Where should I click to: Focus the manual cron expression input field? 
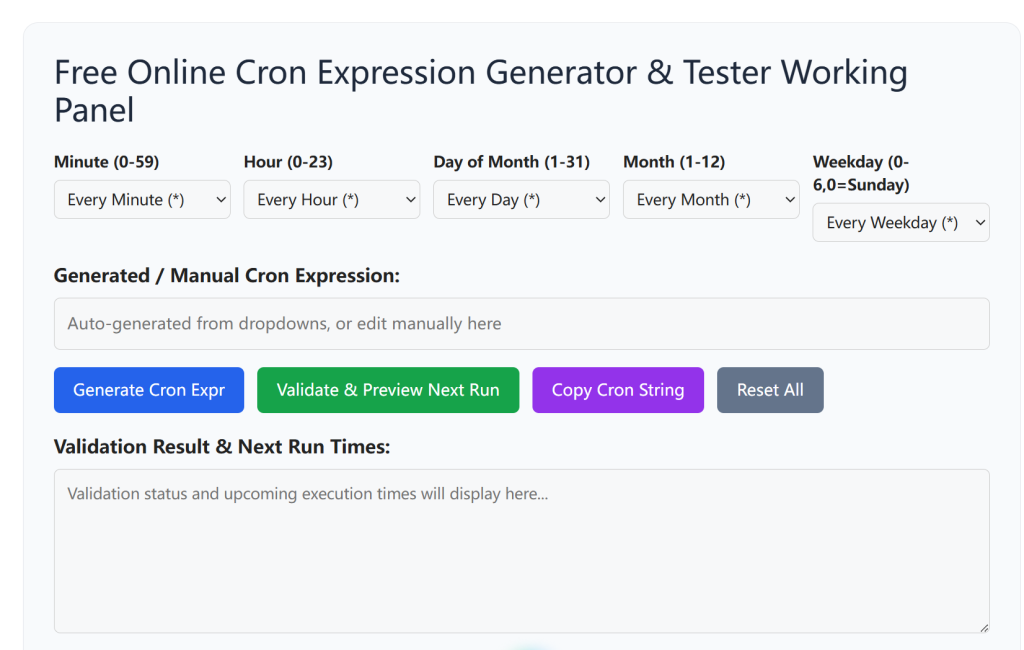click(x=522, y=324)
